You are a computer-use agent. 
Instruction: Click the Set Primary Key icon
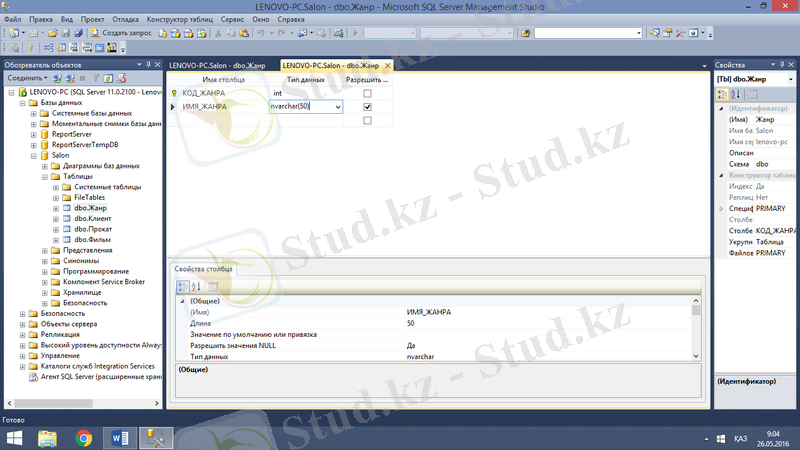point(31,48)
